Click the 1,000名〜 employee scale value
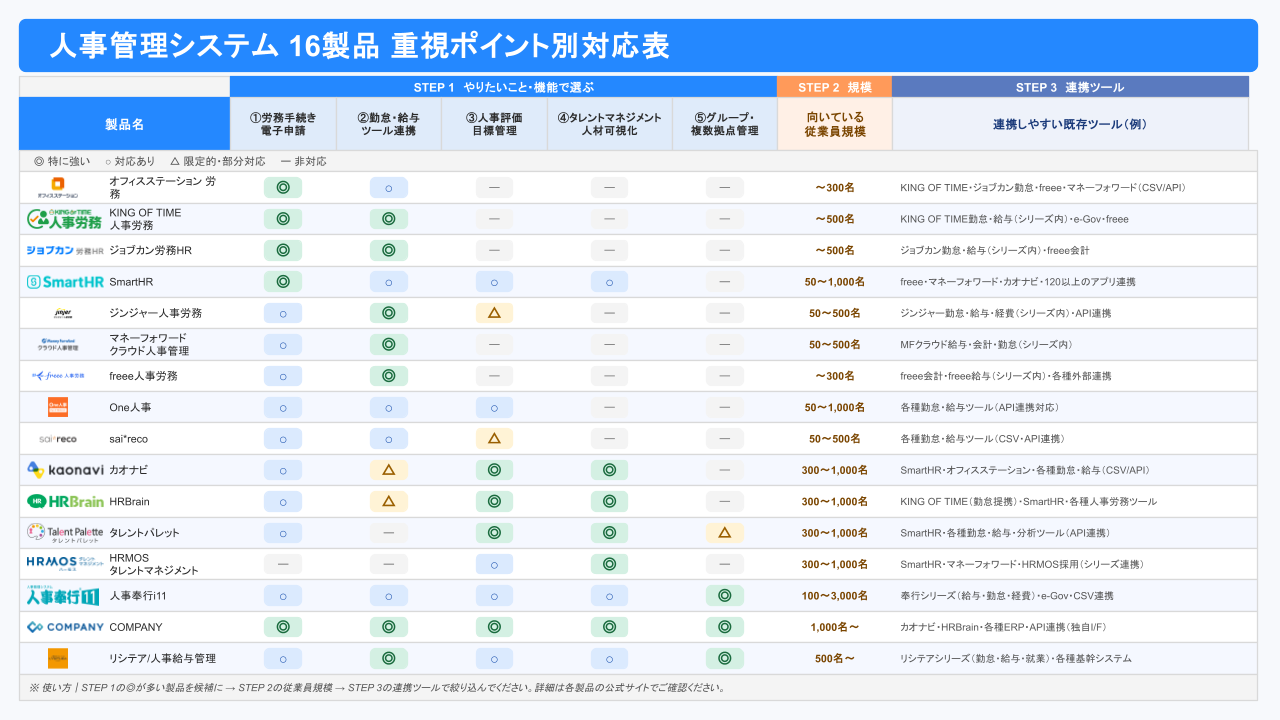The height and width of the screenshot is (720, 1280). pyautogui.click(x=835, y=627)
